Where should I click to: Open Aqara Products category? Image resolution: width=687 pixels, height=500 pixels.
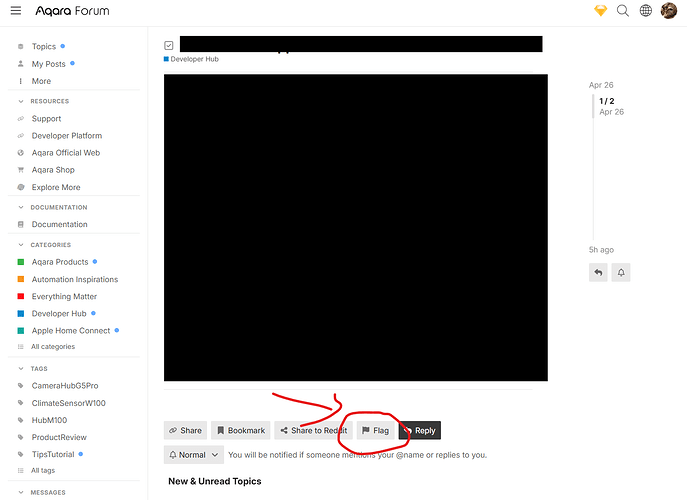click(x=60, y=262)
